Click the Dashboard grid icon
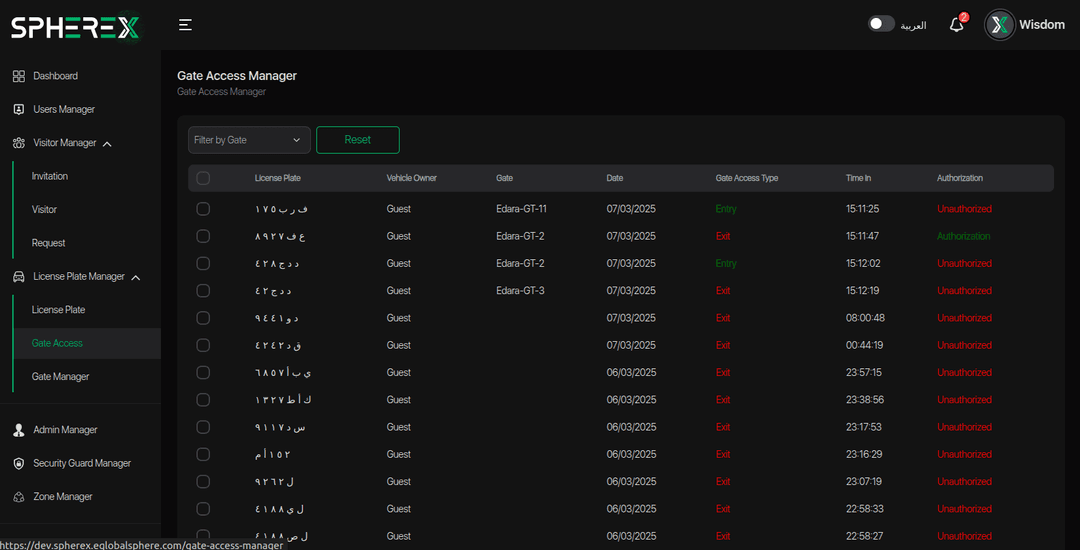Viewport: 1080px width, 550px height. coord(18,76)
